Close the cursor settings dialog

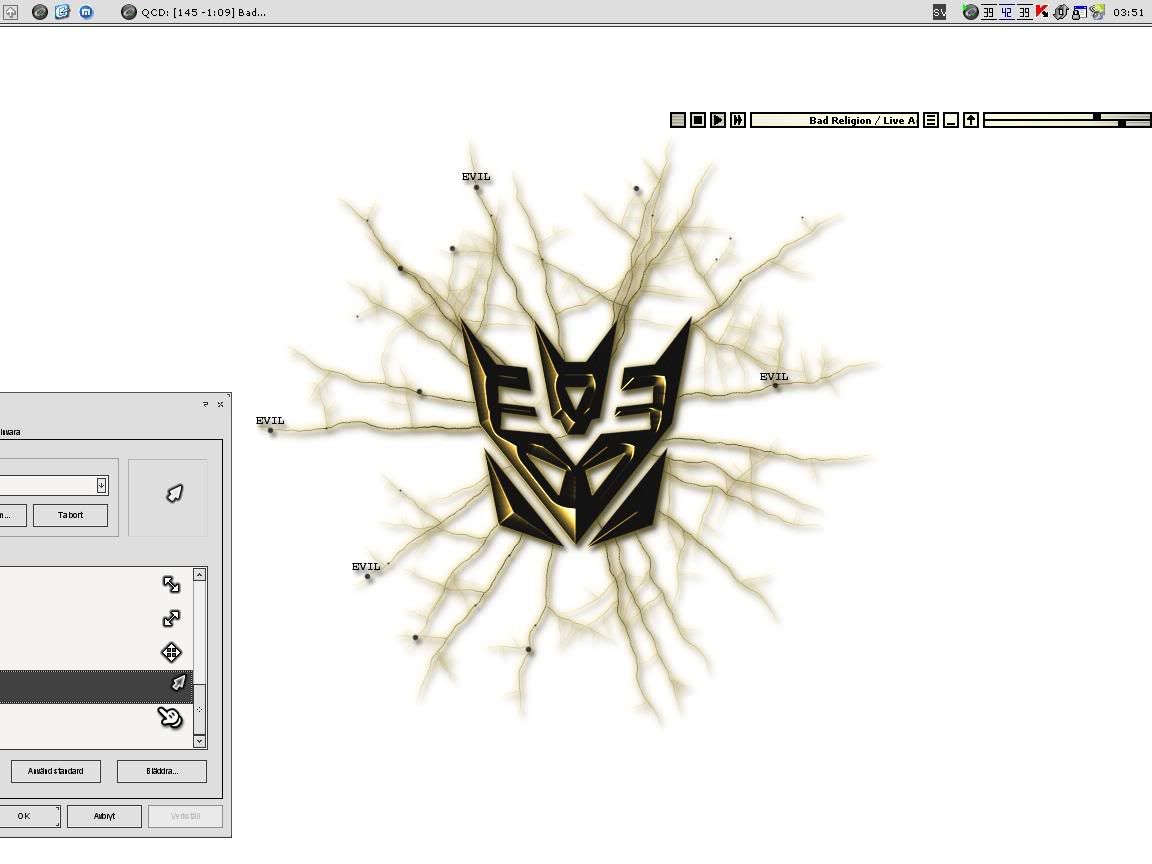[x=220, y=404]
